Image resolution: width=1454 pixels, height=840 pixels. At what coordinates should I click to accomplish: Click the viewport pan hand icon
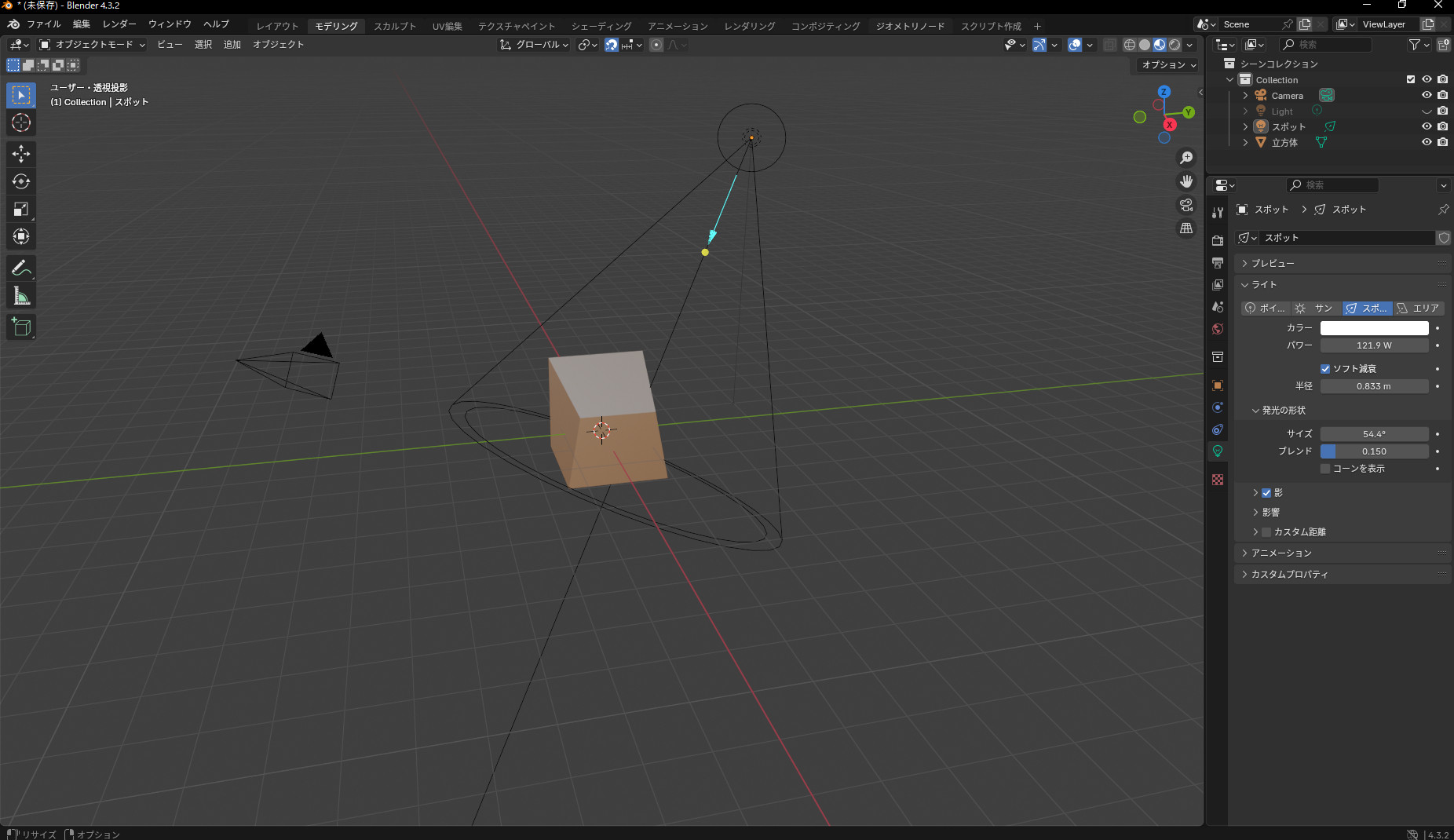click(1186, 181)
